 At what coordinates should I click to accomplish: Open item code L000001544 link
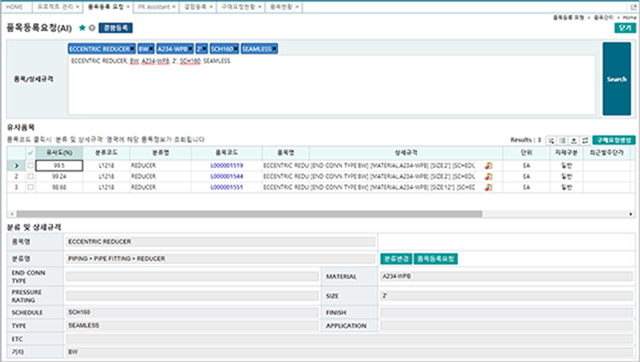pyautogui.click(x=227, y=176)
